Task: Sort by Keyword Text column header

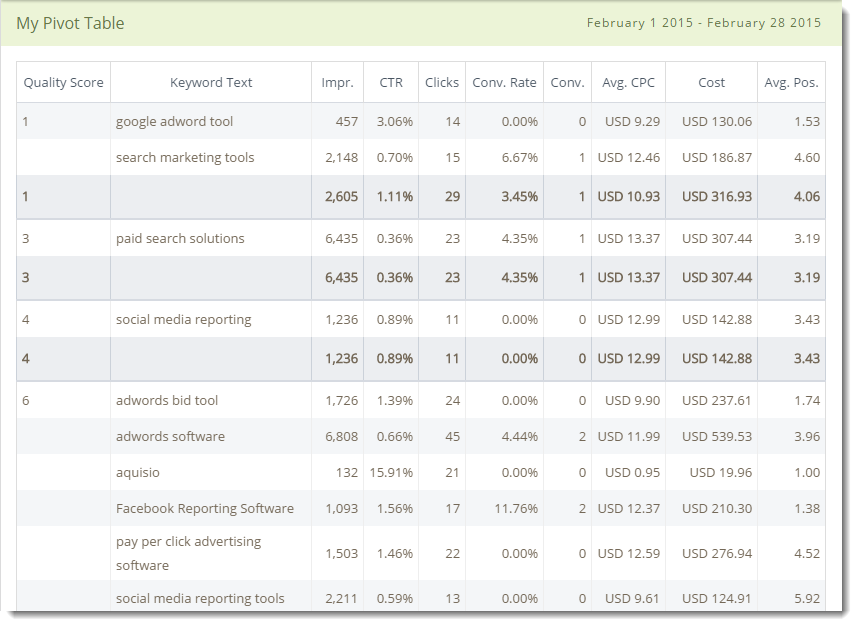Action: [x=211, y=83]
